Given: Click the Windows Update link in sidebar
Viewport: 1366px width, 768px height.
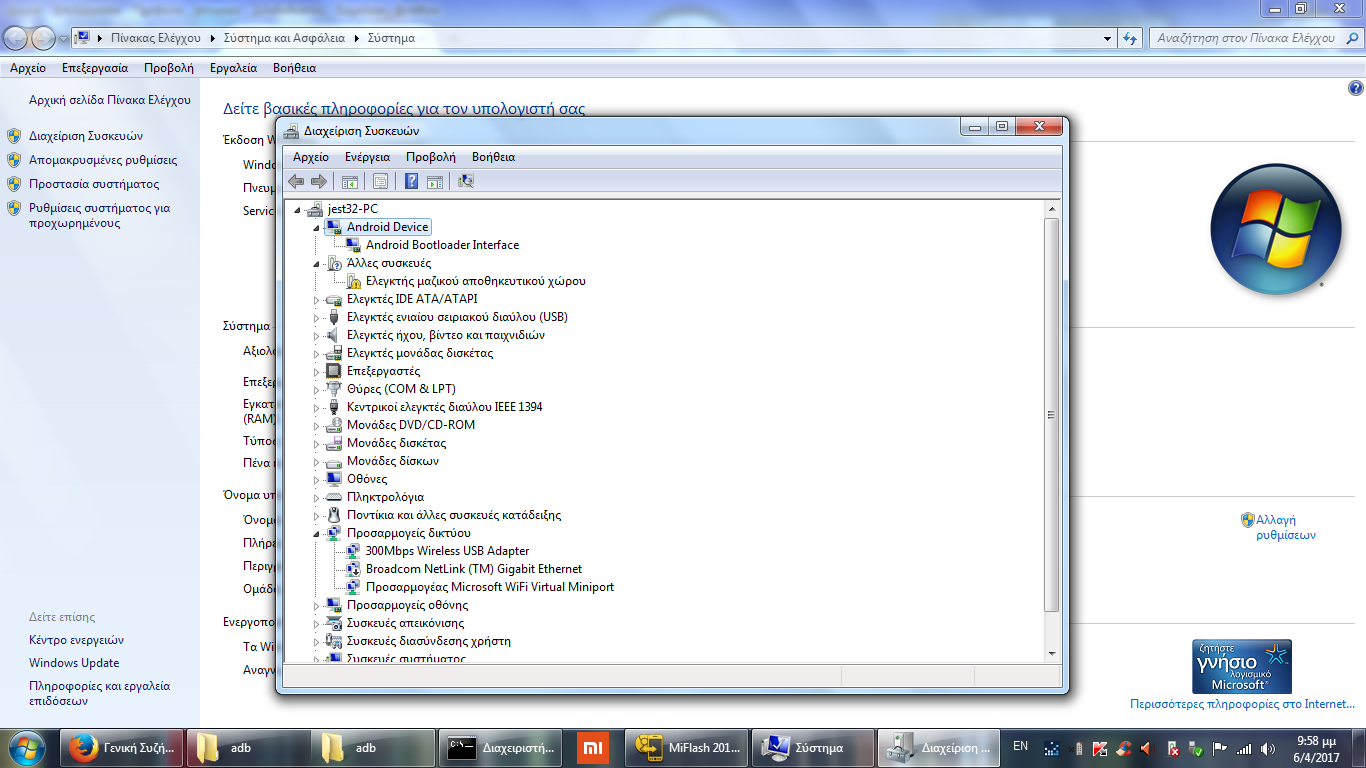Looking at the screenshot, I should 74,663.
